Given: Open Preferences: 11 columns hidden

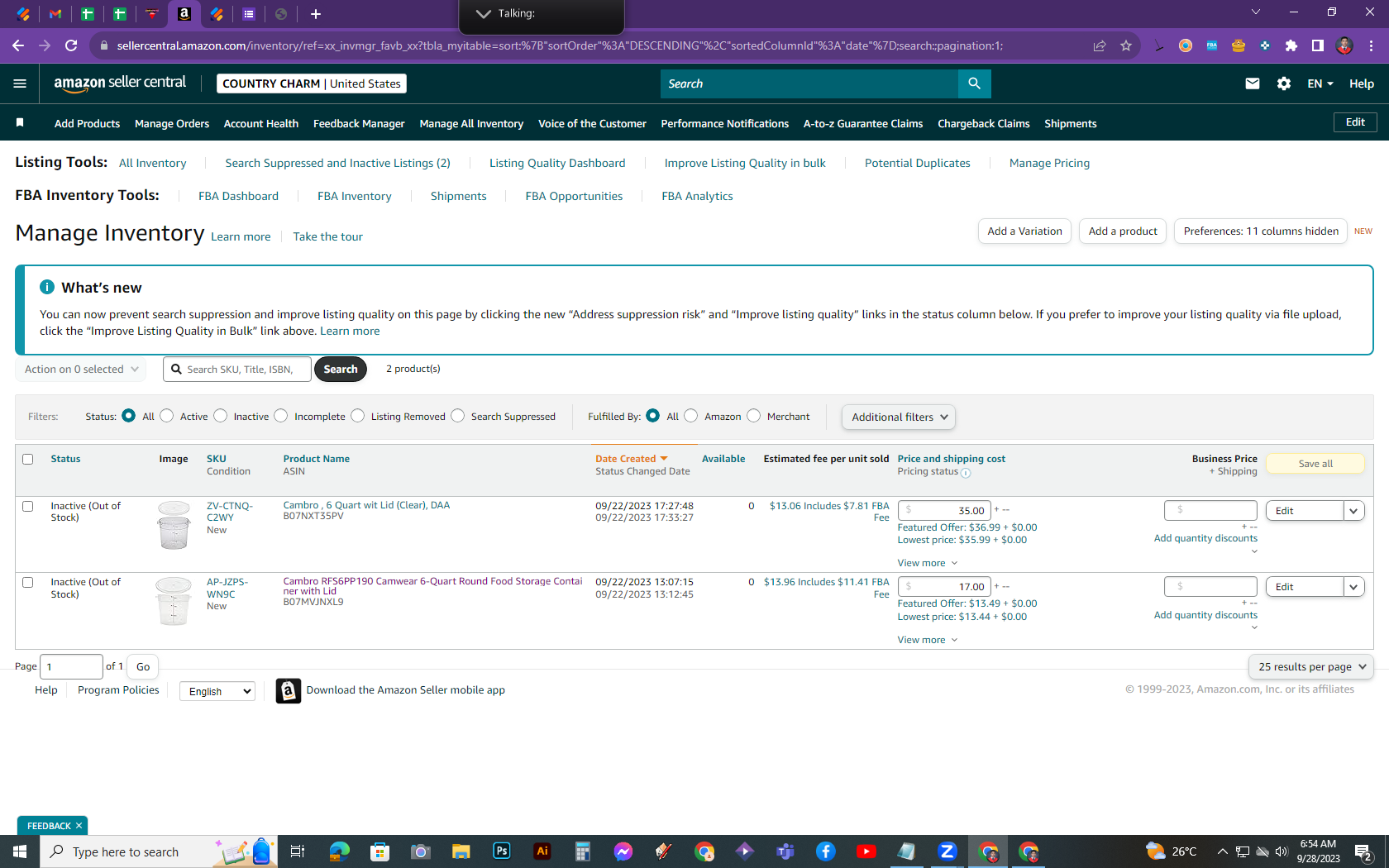Looking at the screenshot, I should click(x=1261, y=231).
